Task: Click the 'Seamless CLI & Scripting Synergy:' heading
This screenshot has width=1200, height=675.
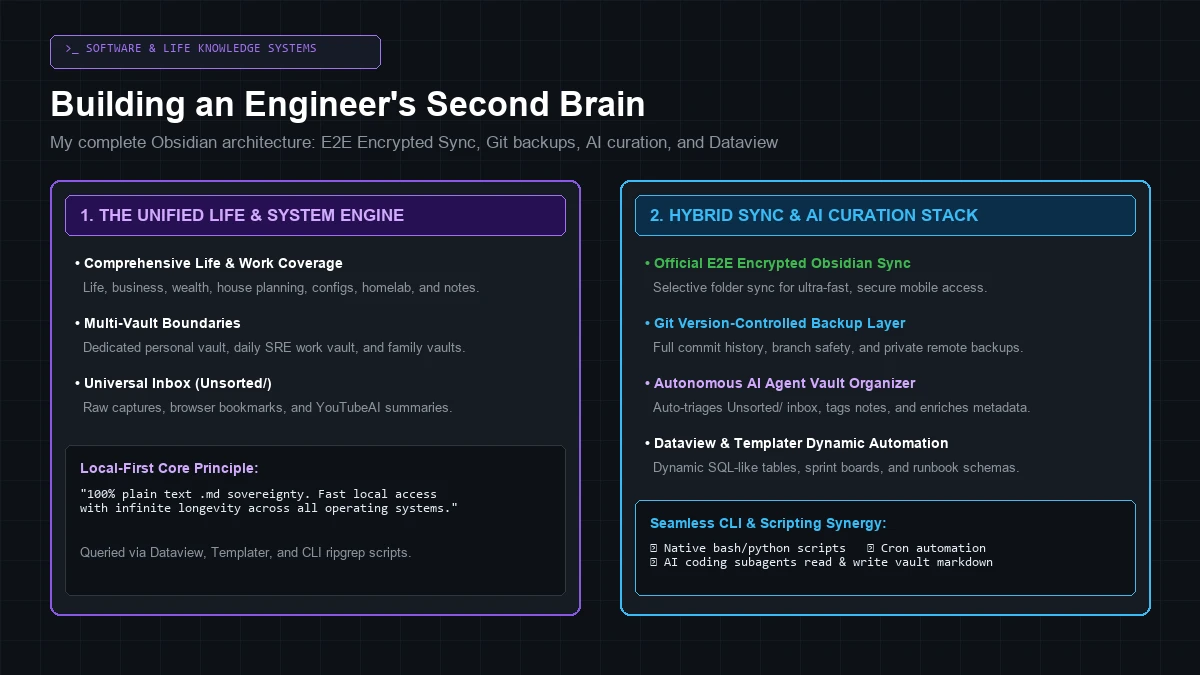Action: pos(768,523)
